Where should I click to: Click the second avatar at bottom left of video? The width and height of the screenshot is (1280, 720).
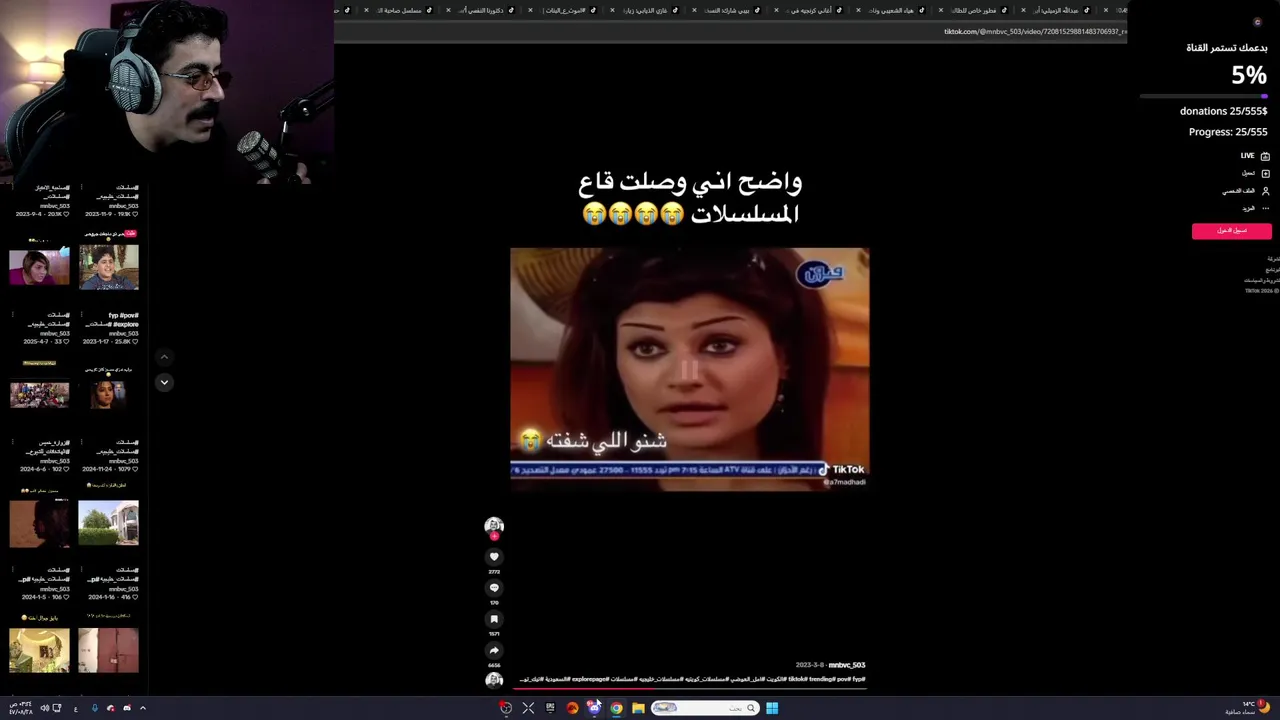pos(494,680)
